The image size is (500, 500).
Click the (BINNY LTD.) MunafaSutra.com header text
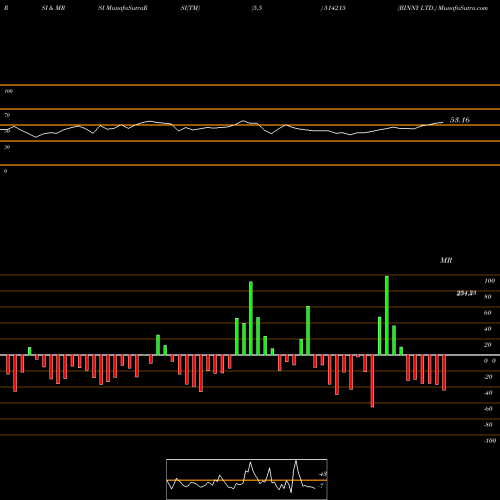point(443,8)
